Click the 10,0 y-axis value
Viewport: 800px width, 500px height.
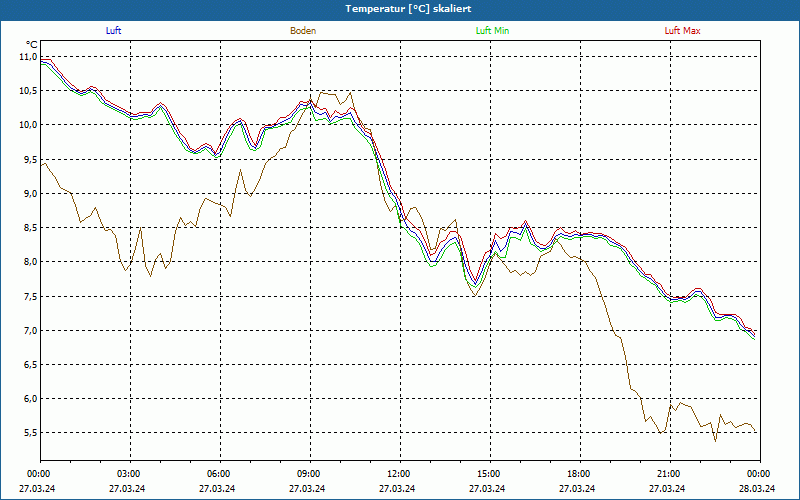tap(28, 125)
